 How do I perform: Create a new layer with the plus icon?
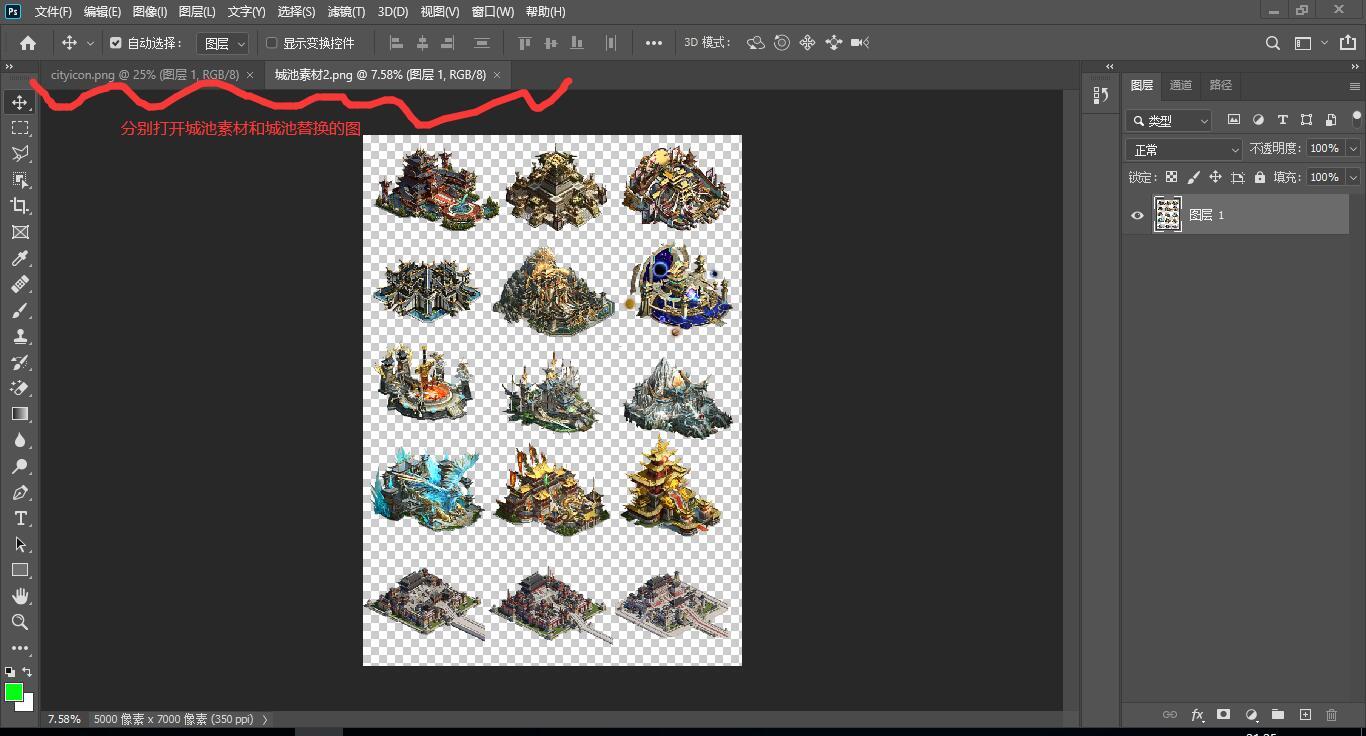(x=1305, y=715)
